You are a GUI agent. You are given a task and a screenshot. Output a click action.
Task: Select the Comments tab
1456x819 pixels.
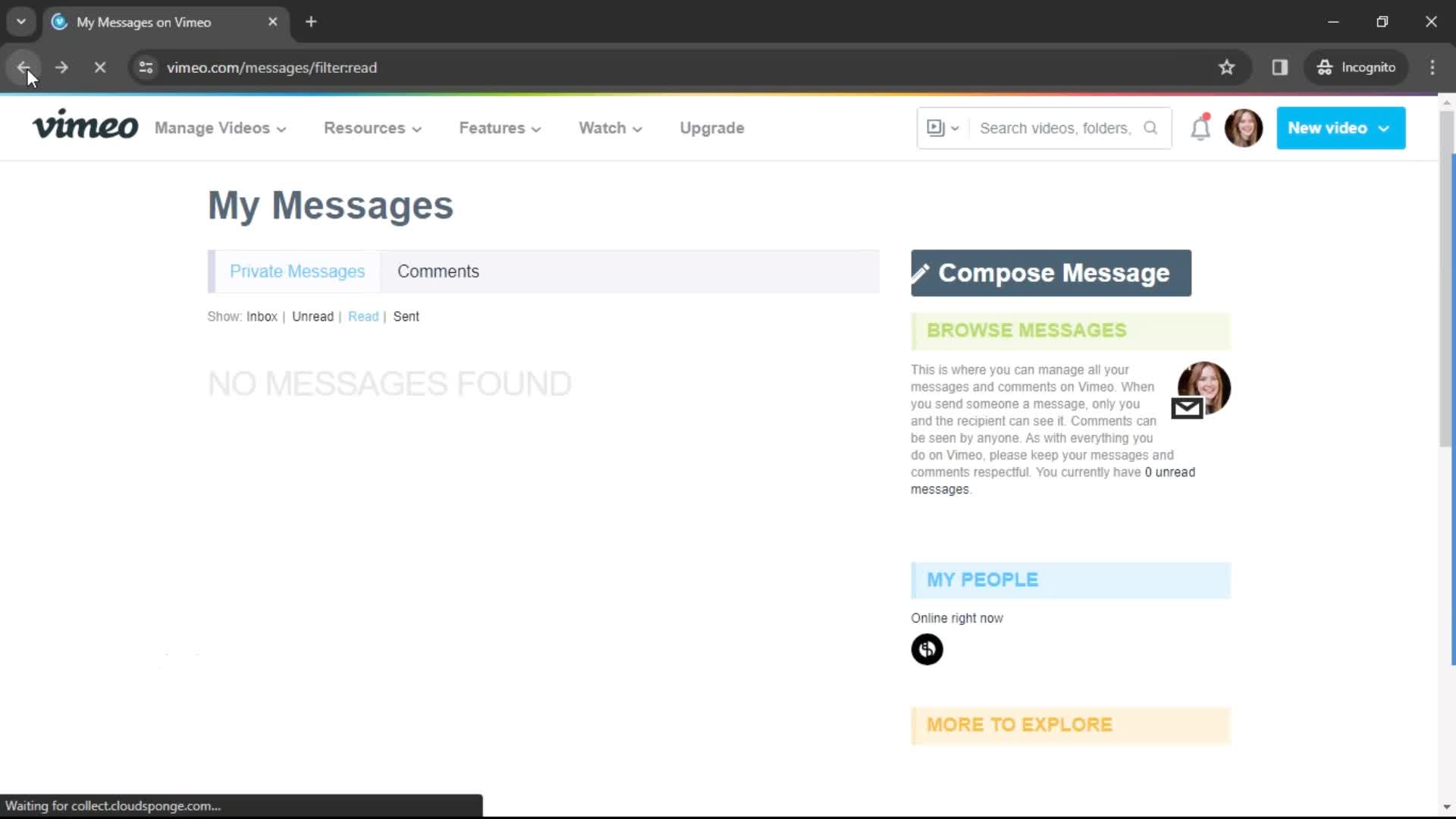coord(437,271)
